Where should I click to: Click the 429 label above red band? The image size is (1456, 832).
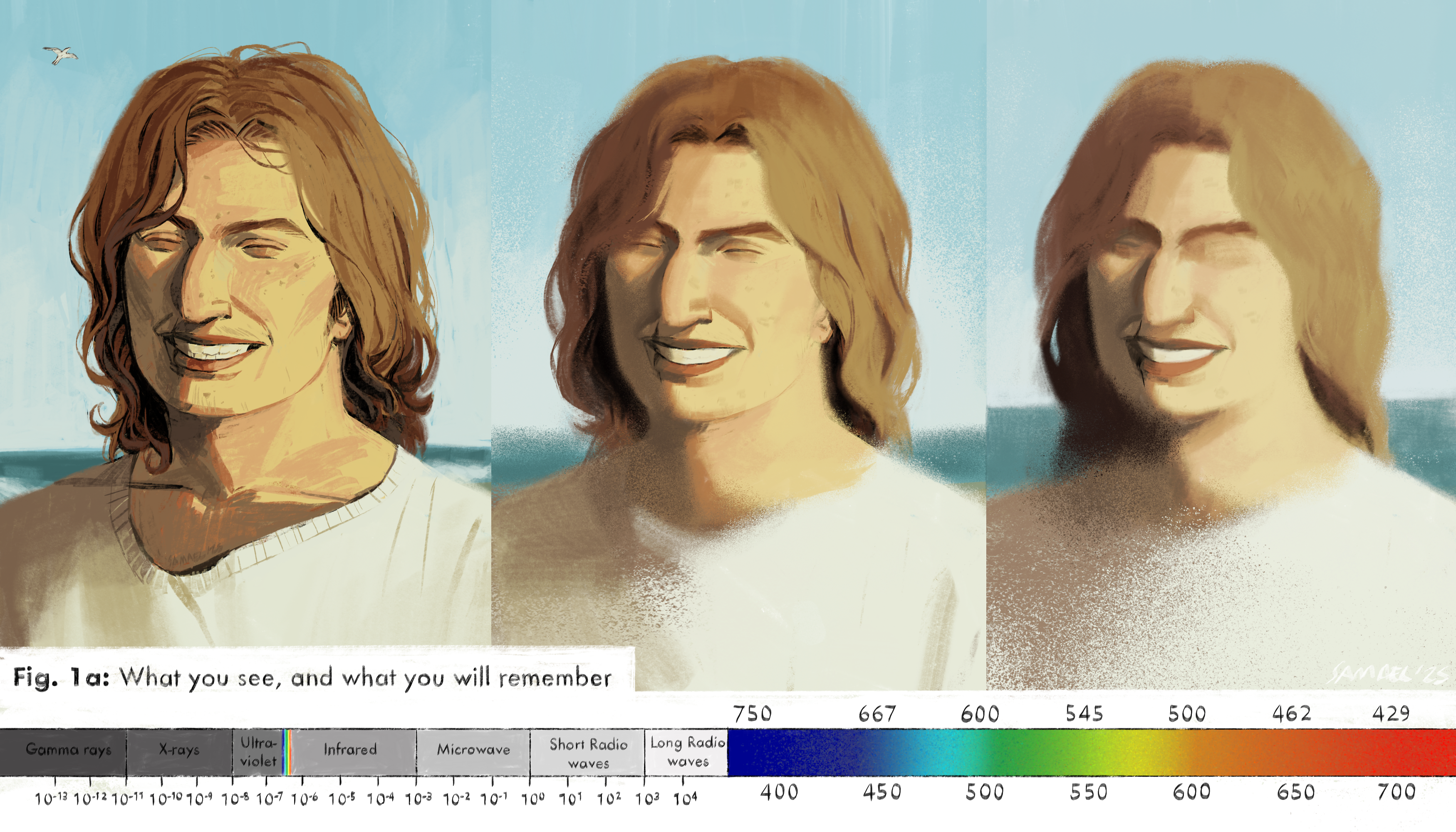[x=1391, y=714]
